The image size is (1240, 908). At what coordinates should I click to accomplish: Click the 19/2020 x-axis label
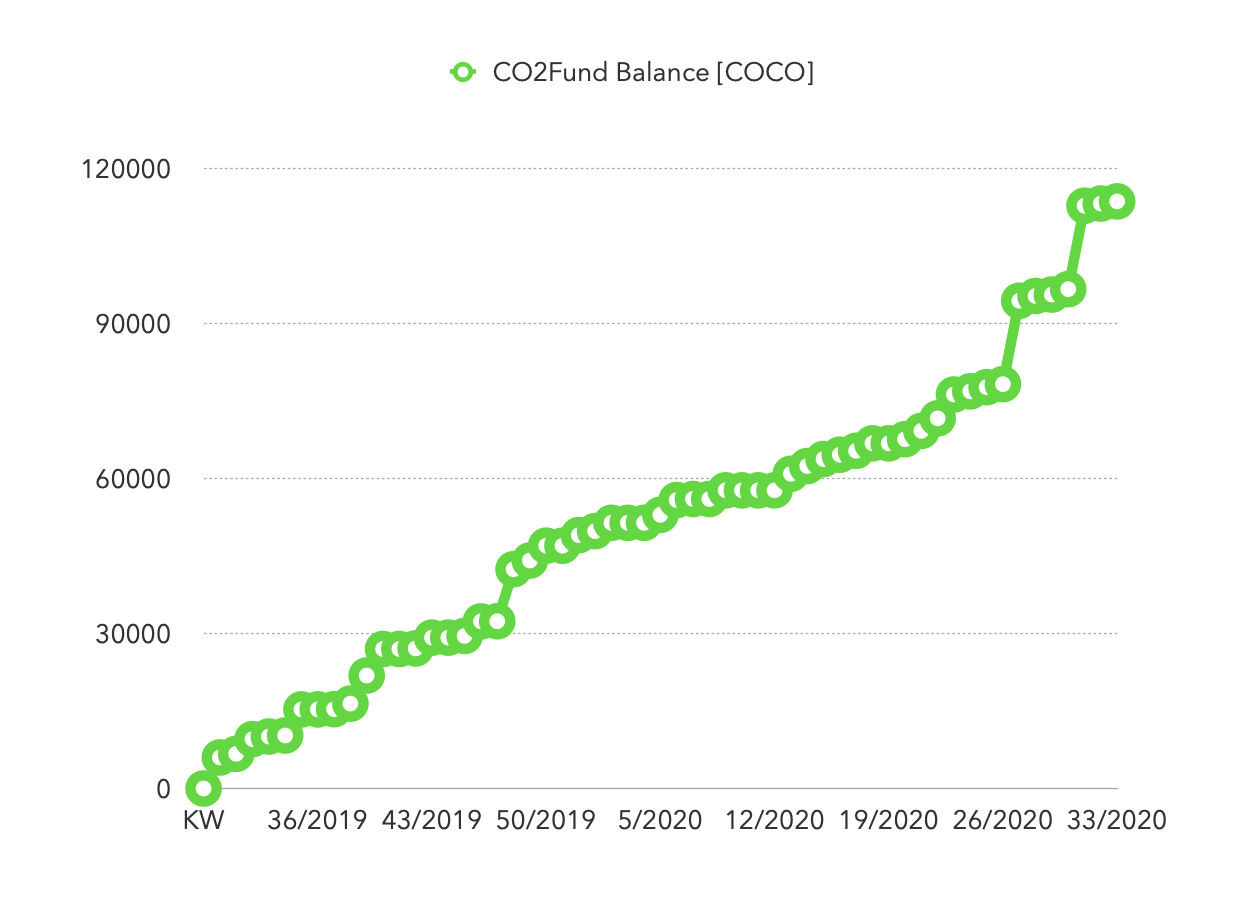tap(889, 821)
